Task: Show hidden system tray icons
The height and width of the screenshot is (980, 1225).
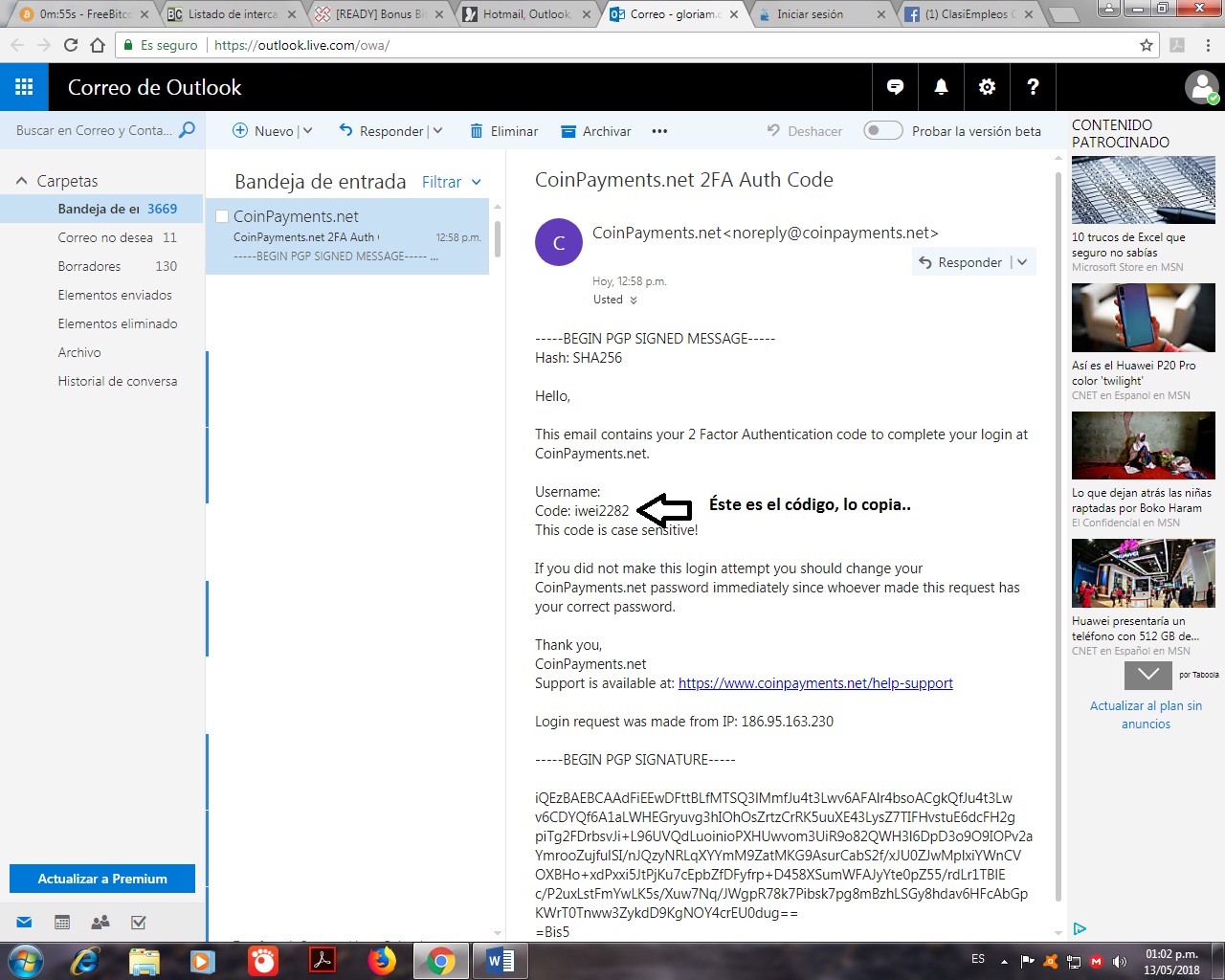Action: point(1004,961)
